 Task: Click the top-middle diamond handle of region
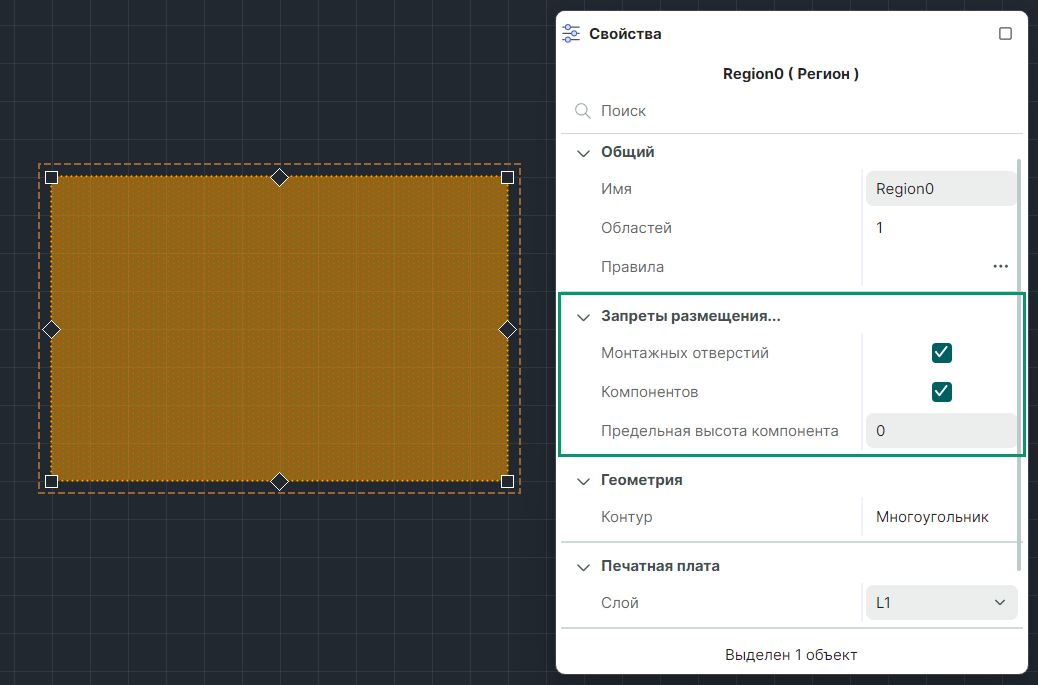click(280, 177)
